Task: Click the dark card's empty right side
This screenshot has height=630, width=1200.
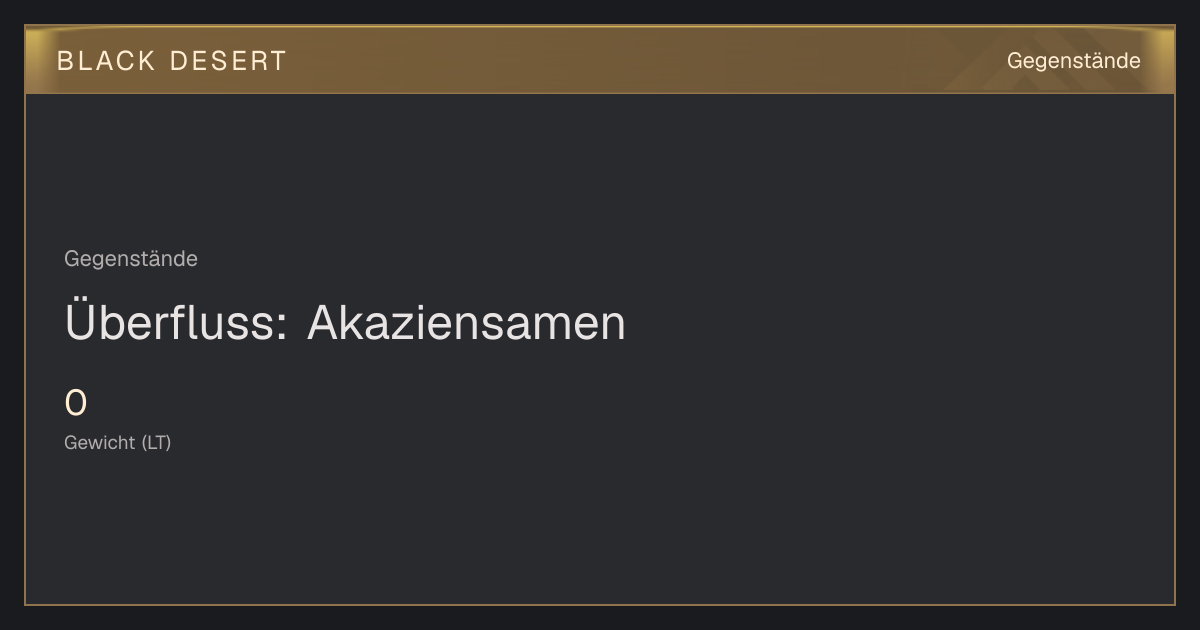Action: point(900,350)
